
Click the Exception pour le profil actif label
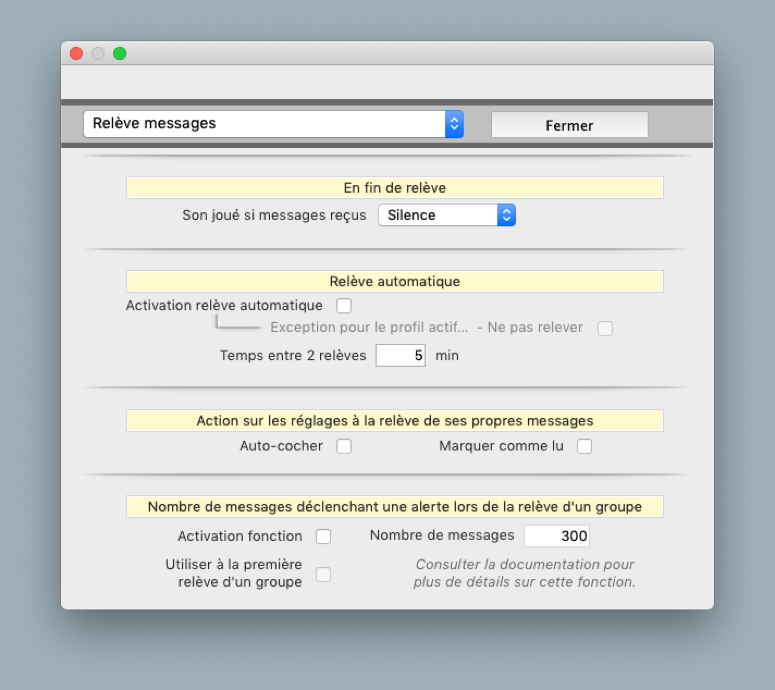(368, 328)
